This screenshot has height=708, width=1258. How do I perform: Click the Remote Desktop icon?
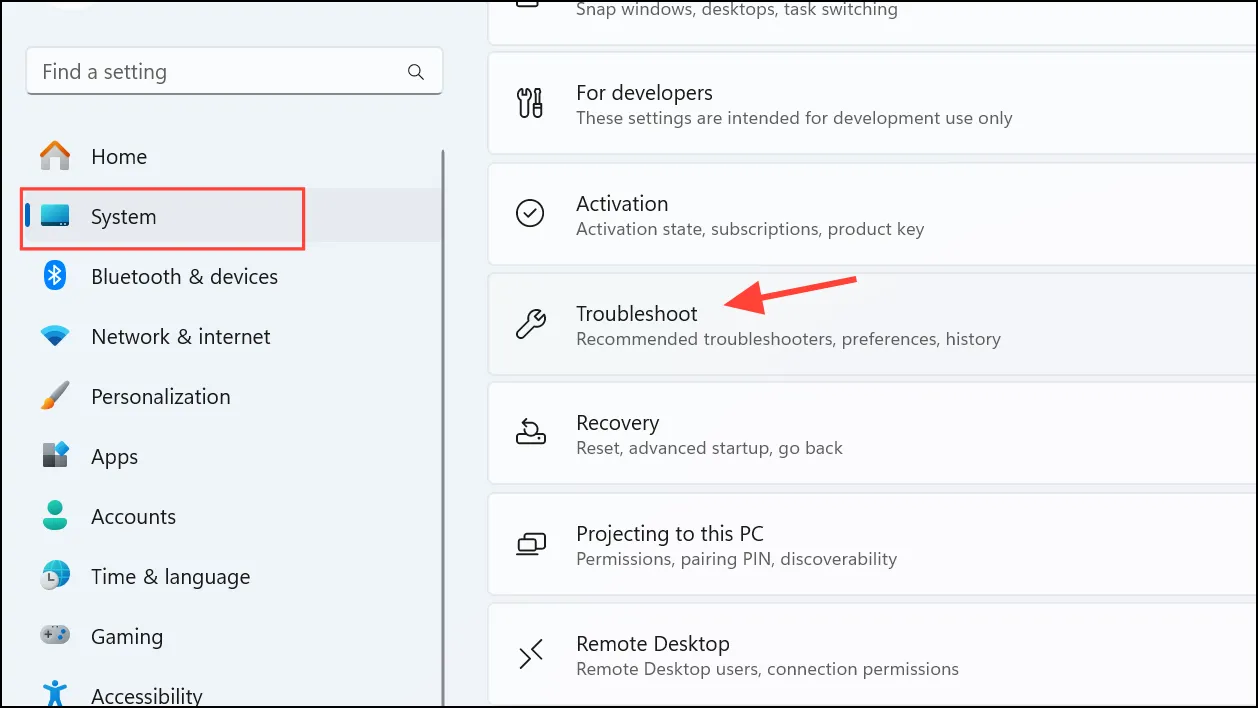tap(530, 654)
